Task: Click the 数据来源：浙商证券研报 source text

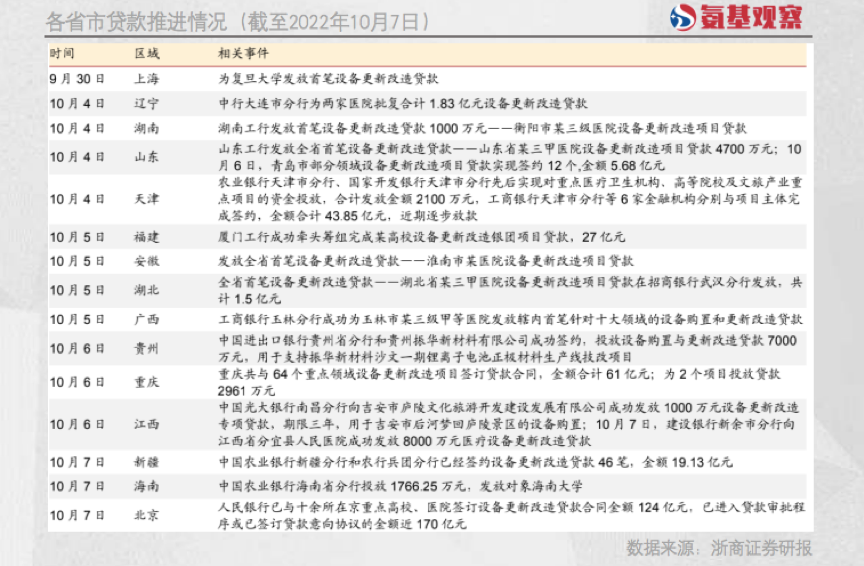Action: 719,548
